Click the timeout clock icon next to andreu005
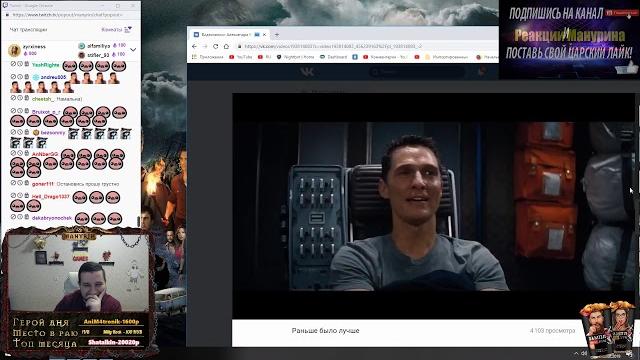The image size is (640, 360). [x=20, y=77]
